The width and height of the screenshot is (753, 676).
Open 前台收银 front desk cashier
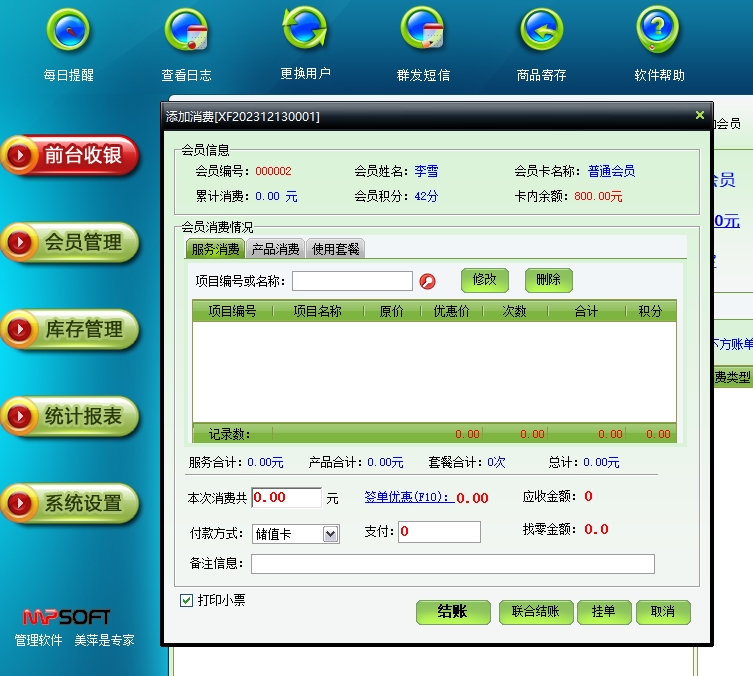(x=70, y=156)
